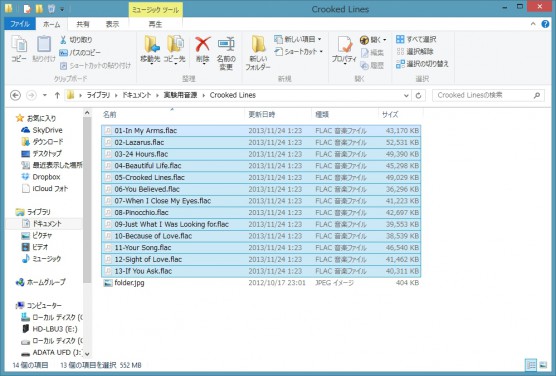Open Dropbox in the navigation pane

pyautogui.click(x=41, y=177)
